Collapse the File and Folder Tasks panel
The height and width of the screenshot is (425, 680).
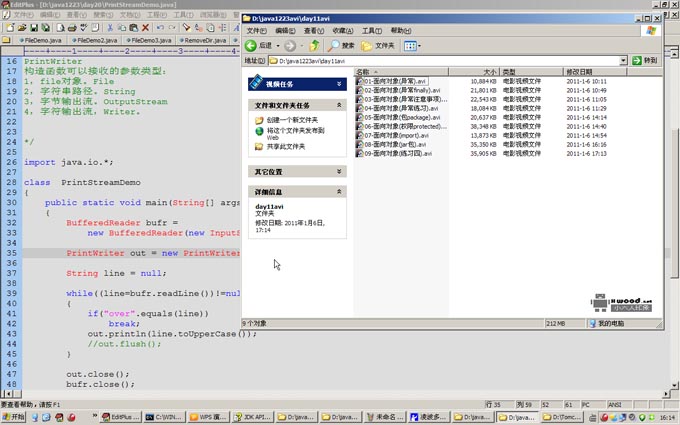[x=339, y=105]
